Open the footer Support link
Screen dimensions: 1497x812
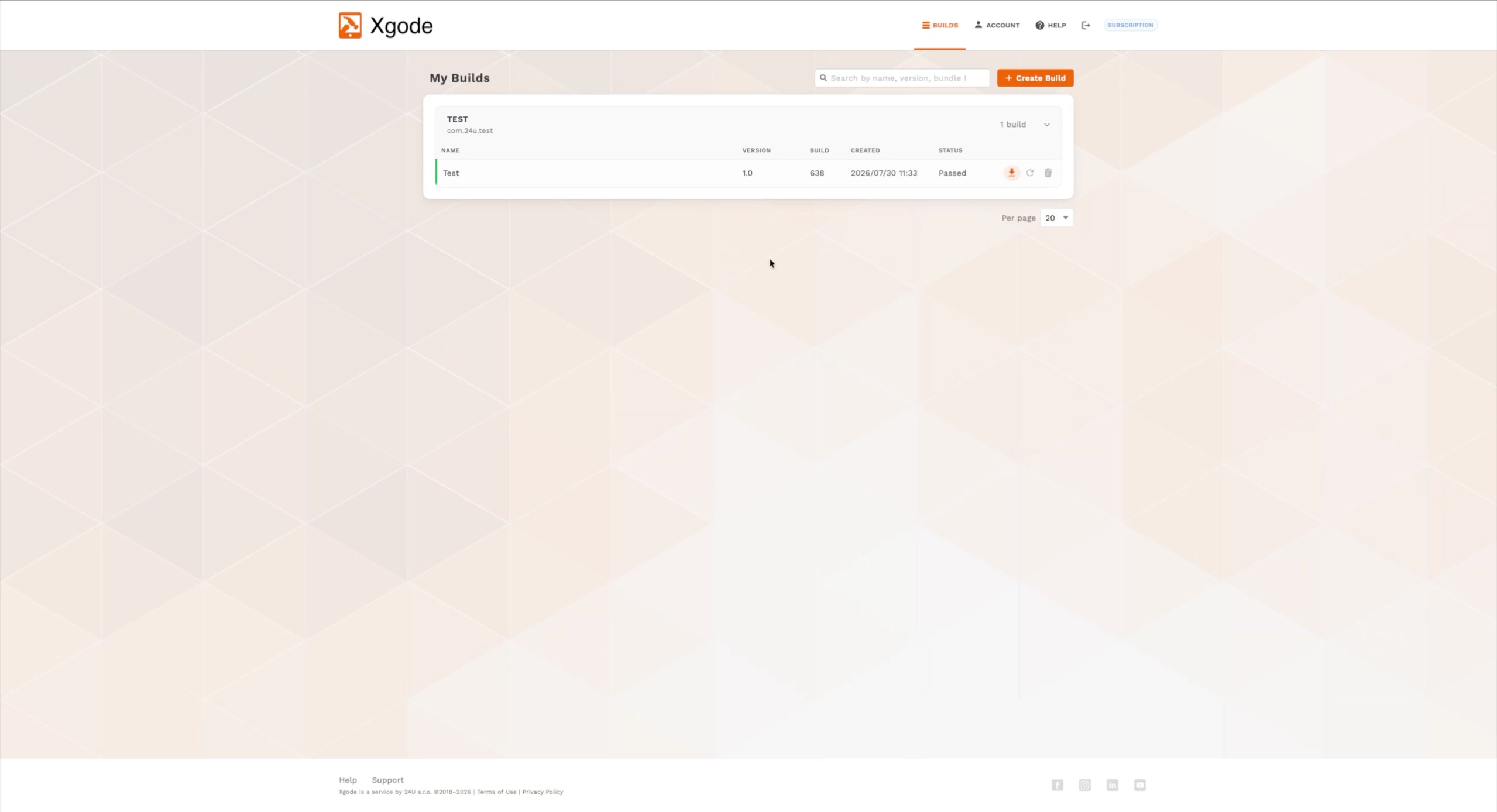[387, 780]
